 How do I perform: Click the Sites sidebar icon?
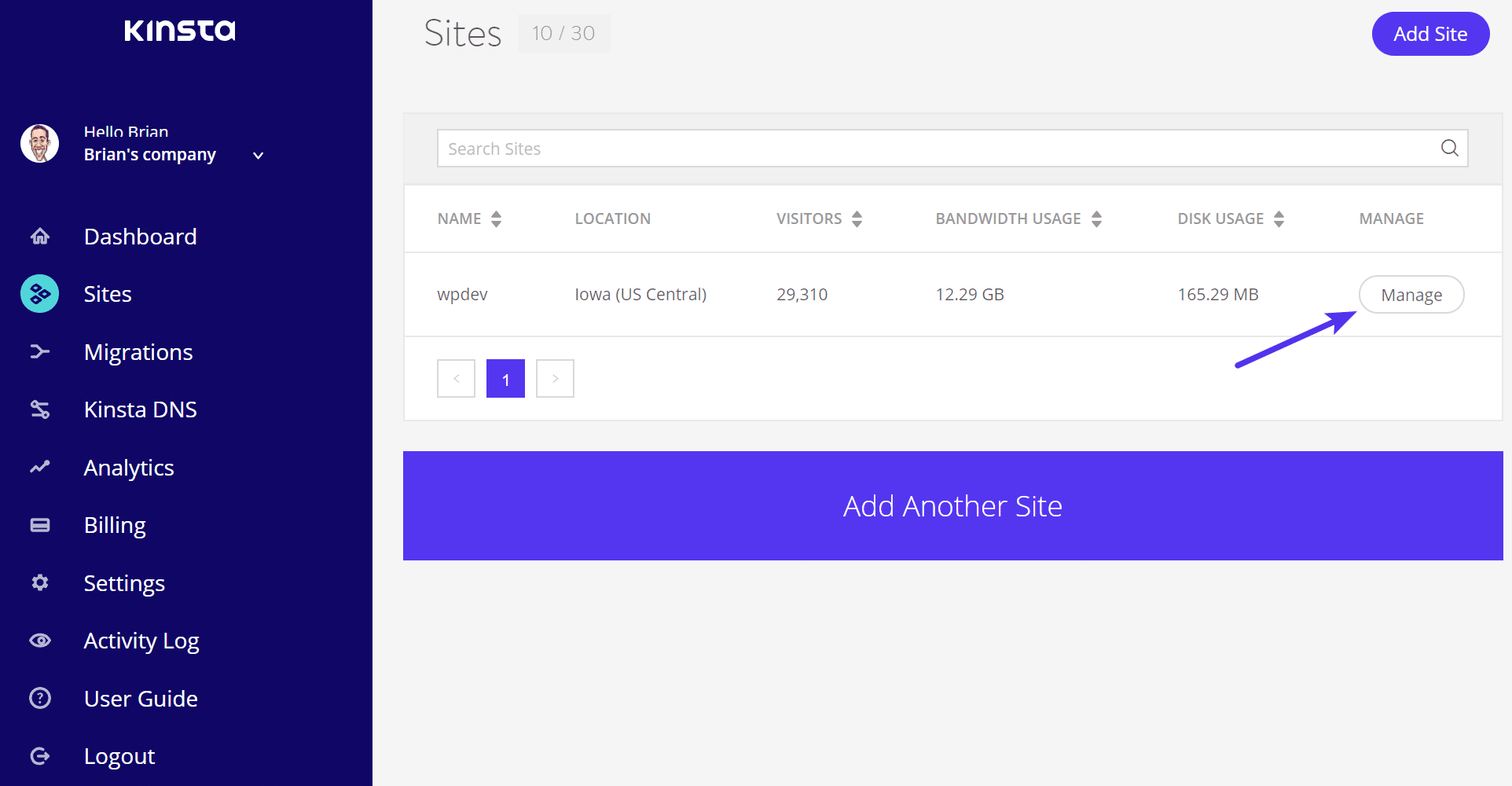(40, 294)
